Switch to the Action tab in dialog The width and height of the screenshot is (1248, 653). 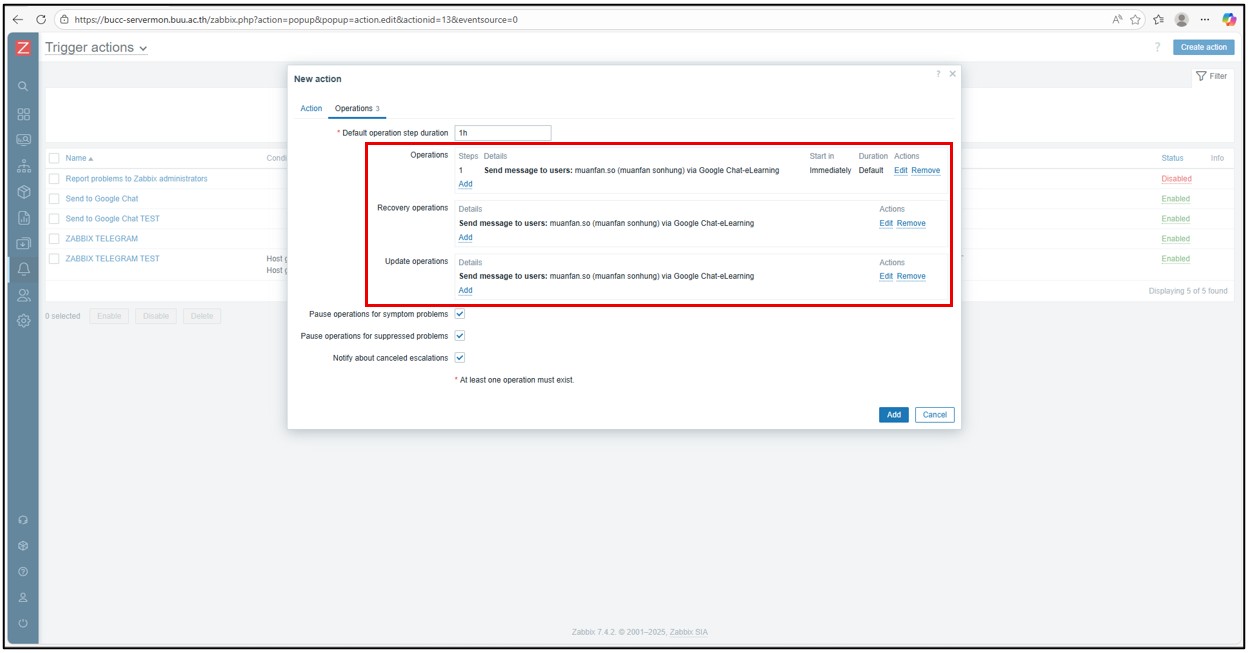(x=311, y=108)
